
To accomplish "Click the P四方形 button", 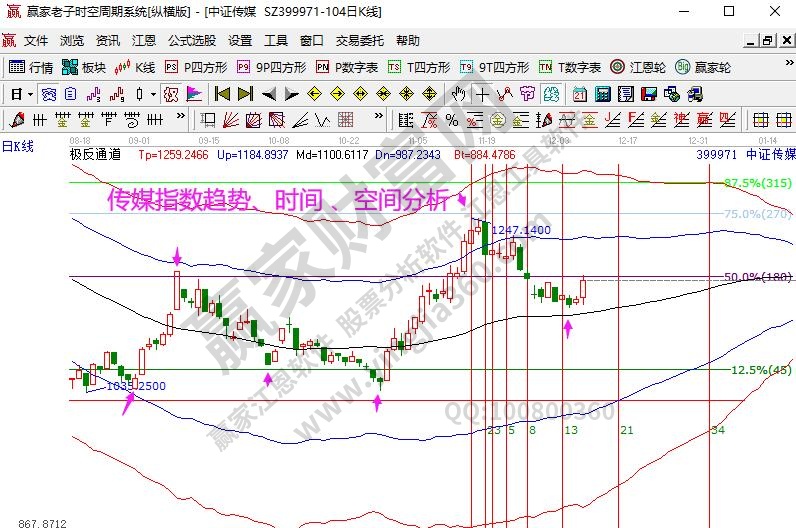I will point(196,67).
